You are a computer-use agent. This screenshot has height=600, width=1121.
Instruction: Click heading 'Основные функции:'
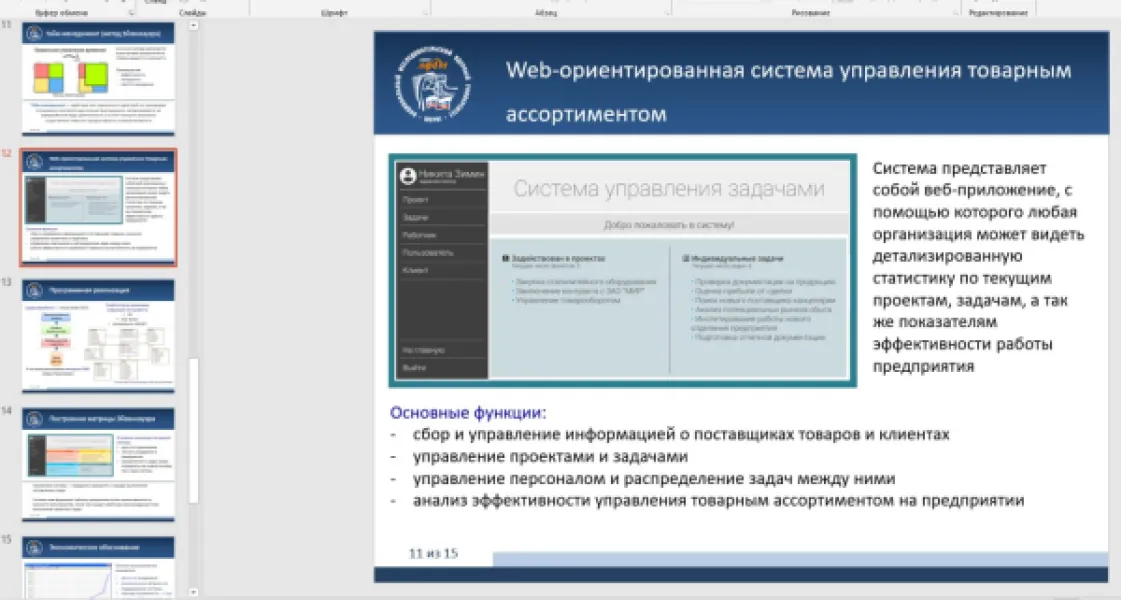(468, 413)
